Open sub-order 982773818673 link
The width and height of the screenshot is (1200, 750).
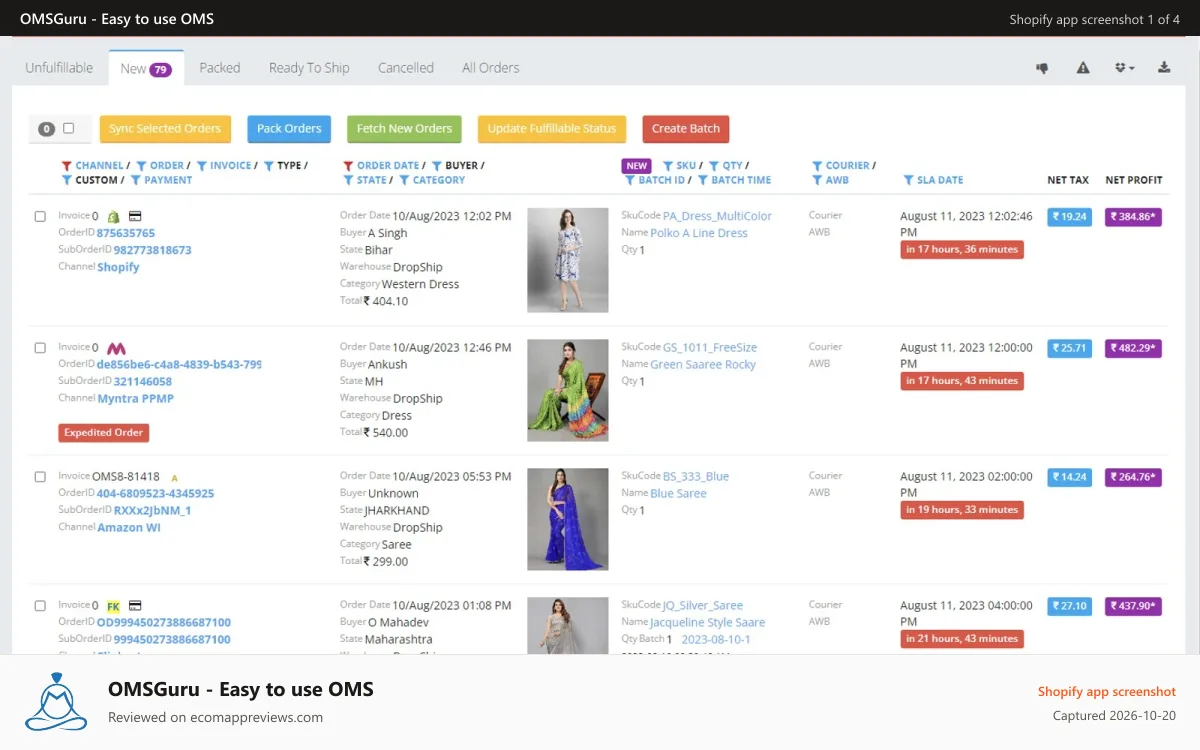[152, 250]
